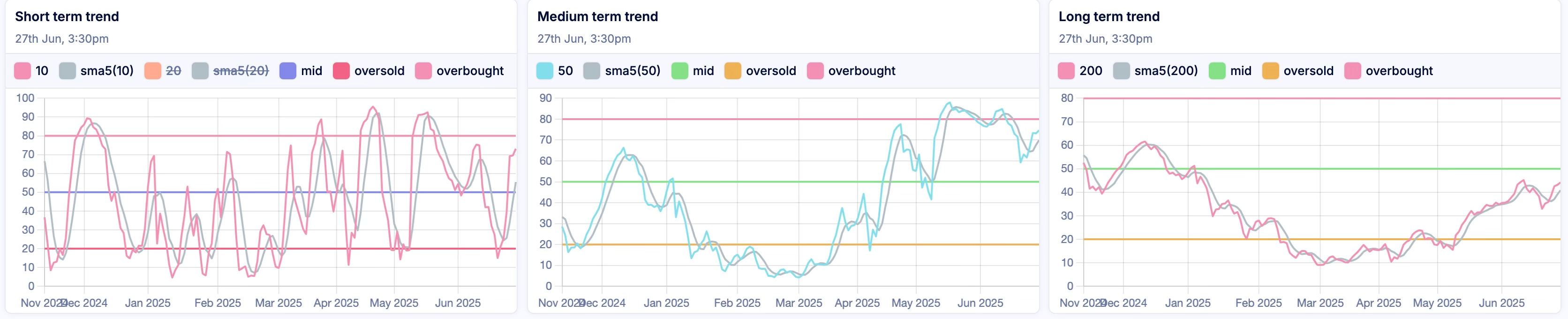Click timestamp '27th Jun, 3:30pm' under Medium term trend

click(584, 38)
